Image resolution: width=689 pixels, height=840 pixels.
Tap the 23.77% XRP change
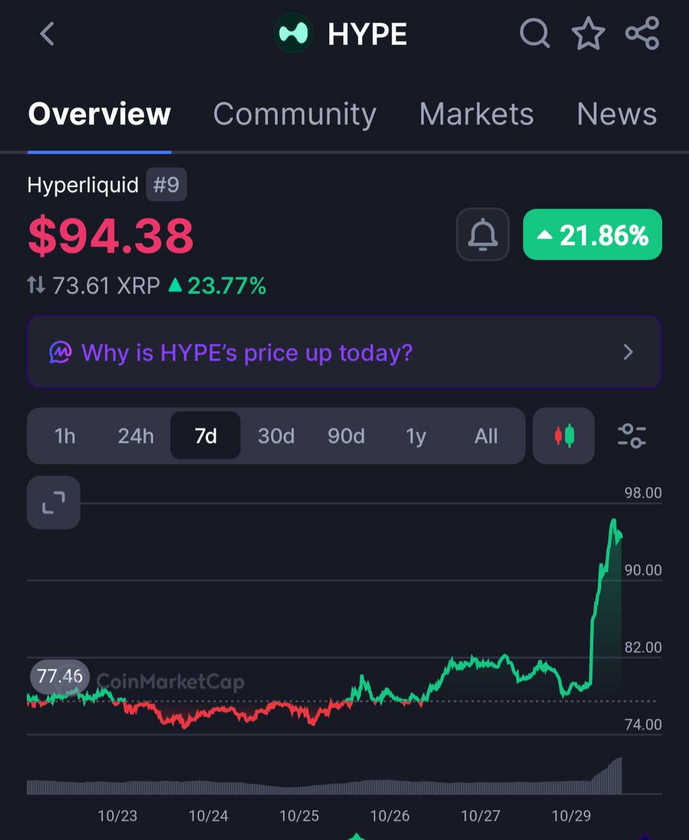(218, 286)
